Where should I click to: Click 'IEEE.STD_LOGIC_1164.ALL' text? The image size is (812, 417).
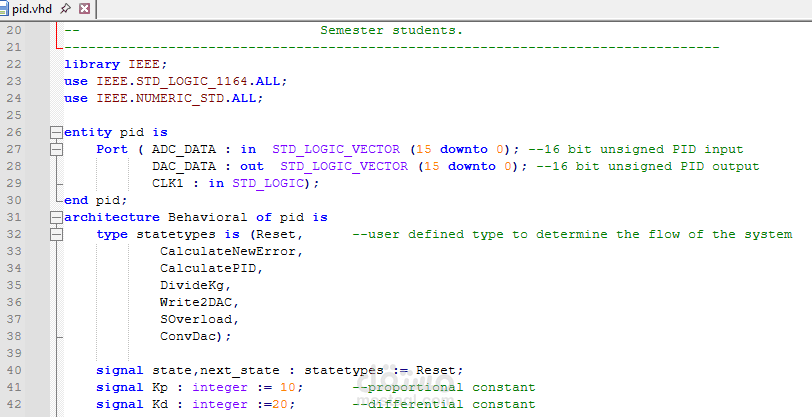pyautogui.click(x=188, y=81)
